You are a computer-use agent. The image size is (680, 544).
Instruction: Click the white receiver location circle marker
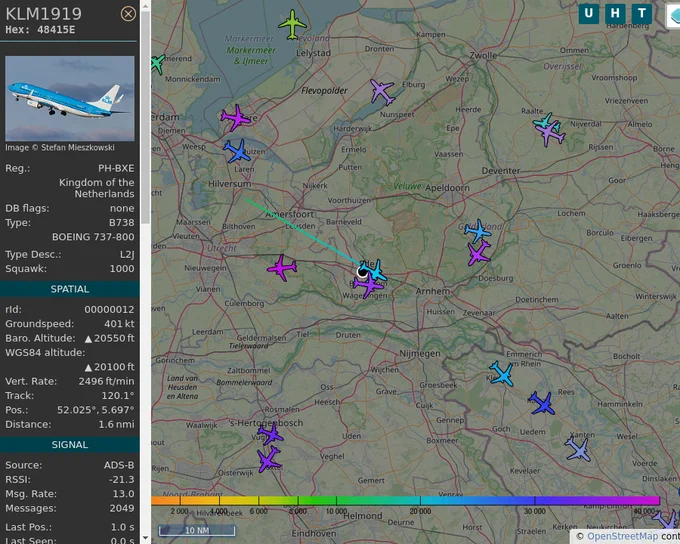pos(362,272)
